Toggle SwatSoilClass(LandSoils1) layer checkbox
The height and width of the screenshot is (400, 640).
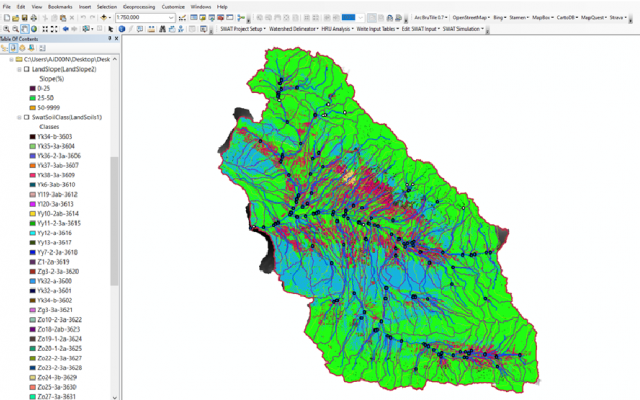(x=27, y=117)
